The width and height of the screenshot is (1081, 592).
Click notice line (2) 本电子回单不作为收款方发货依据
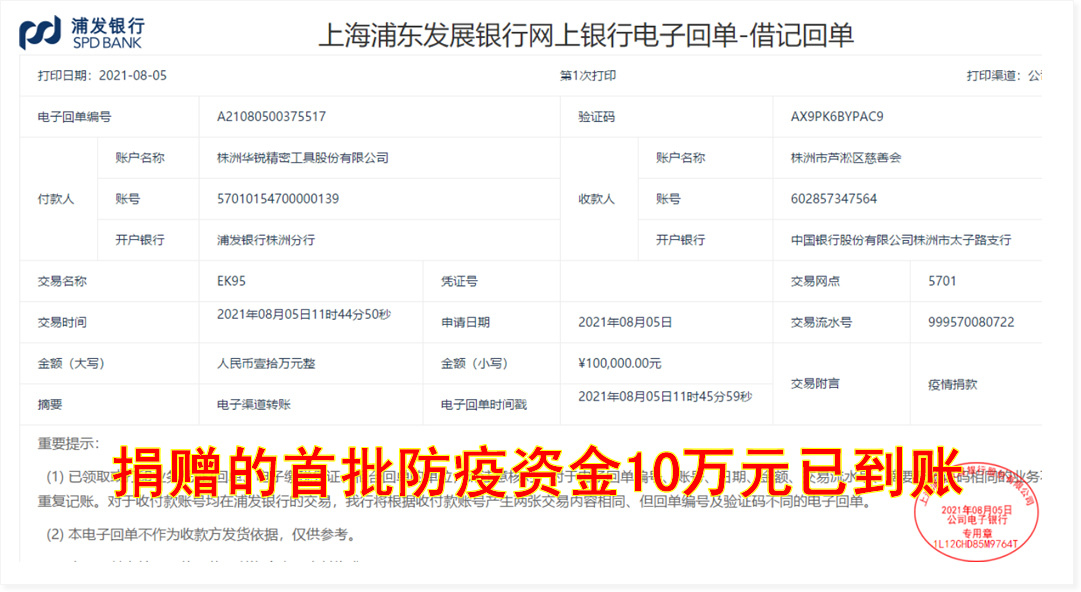201,534
